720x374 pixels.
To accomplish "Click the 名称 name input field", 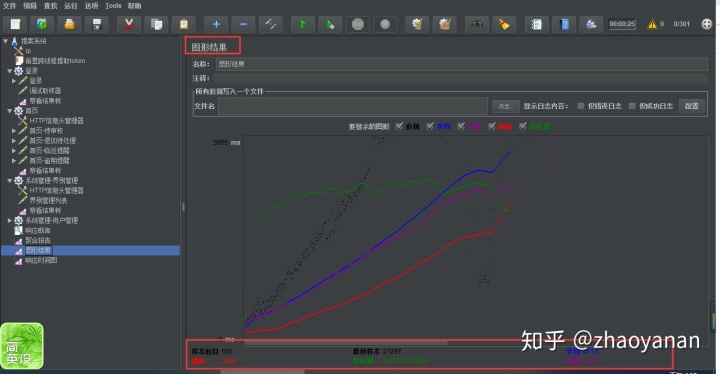I will [x=461, y=64].
